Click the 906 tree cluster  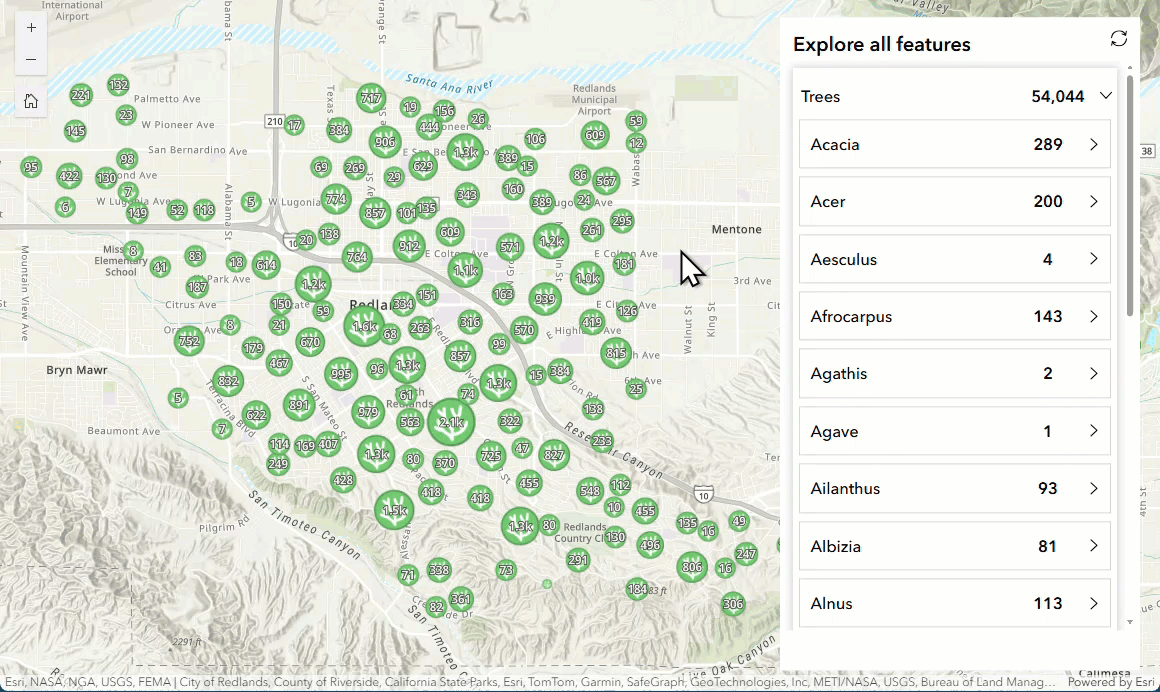(385, 142)
